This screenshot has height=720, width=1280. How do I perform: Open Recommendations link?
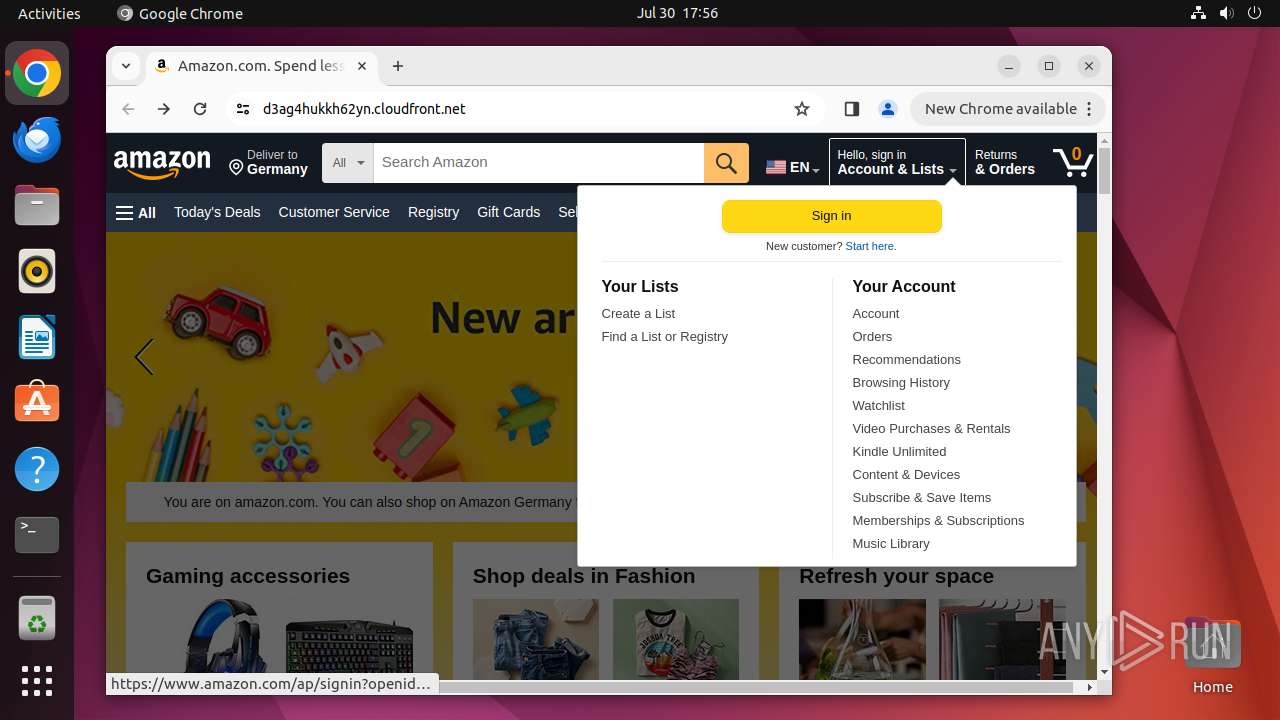[x=906, y=359]
